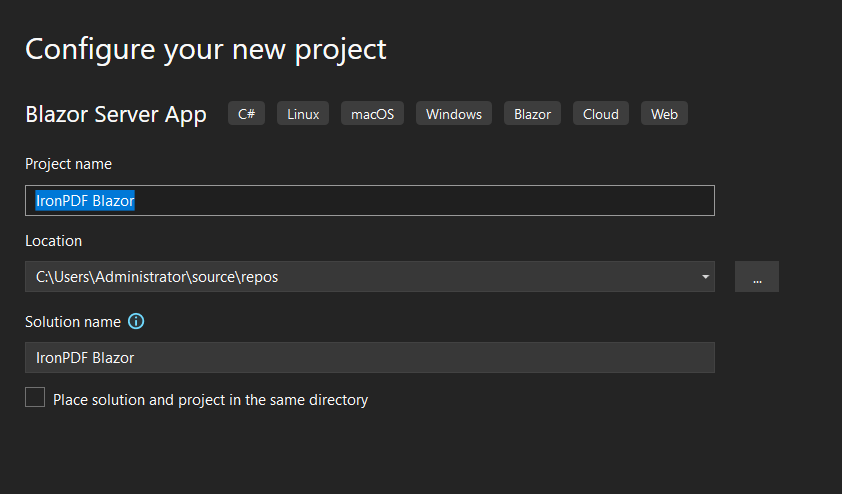Viewport: 842px width, 494px height.
Task: Click the Solution name label text
Action: point(73,322)
